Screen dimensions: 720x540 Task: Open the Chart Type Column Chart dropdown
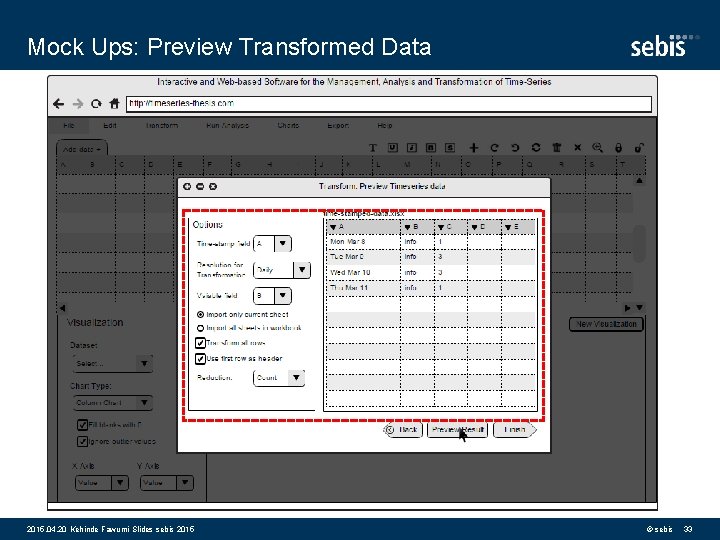coord(112,403)
